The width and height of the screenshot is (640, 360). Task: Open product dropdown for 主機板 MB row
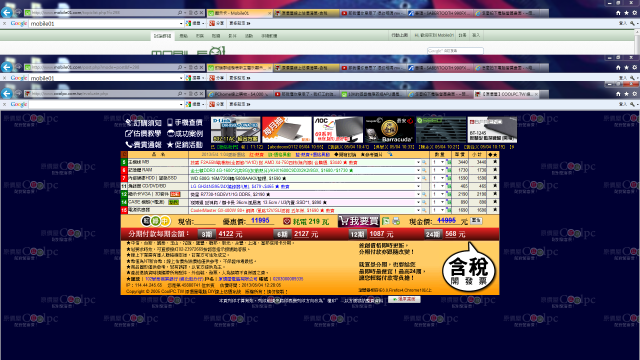pos(418,162)
